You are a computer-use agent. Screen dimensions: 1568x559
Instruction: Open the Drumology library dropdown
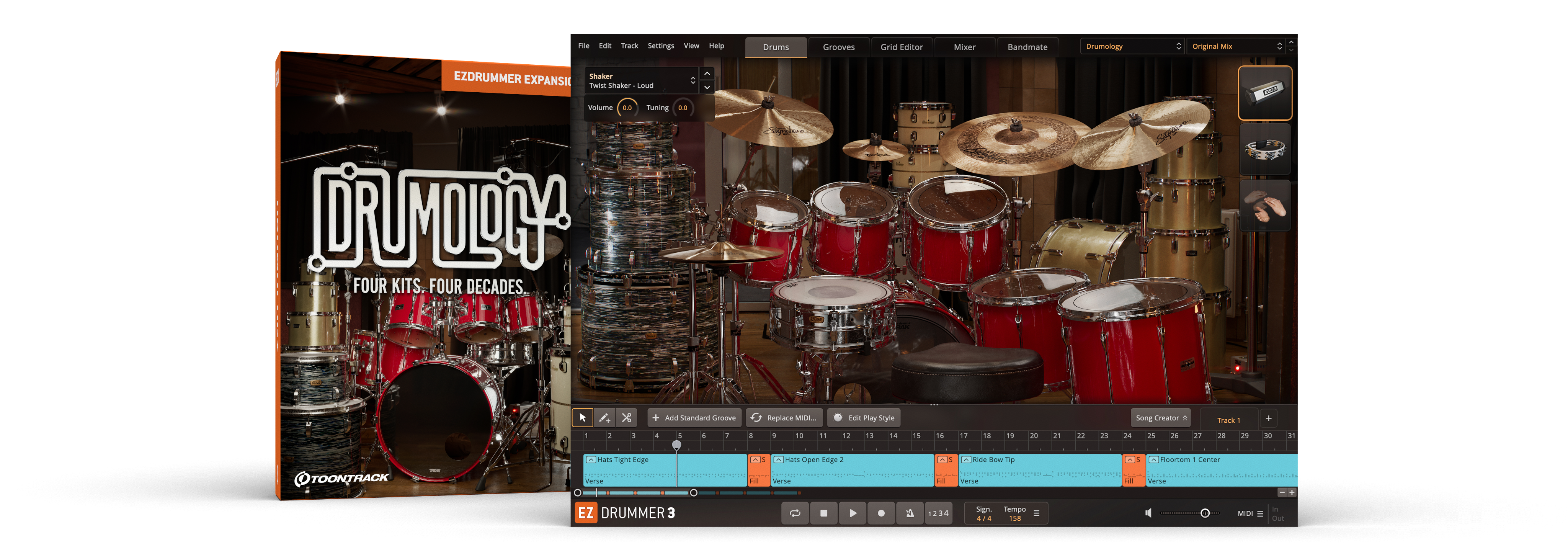(x=1132, y=46)
